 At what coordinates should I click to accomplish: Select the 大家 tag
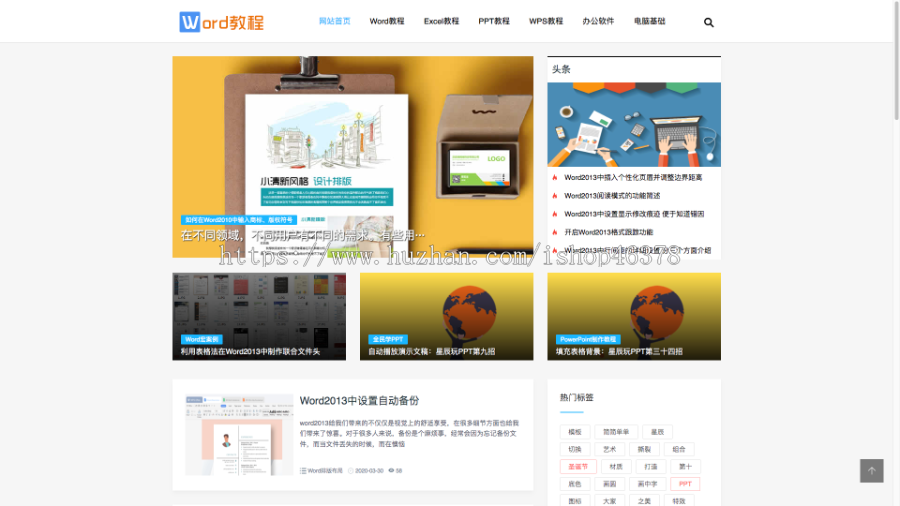tap(610, 501)
